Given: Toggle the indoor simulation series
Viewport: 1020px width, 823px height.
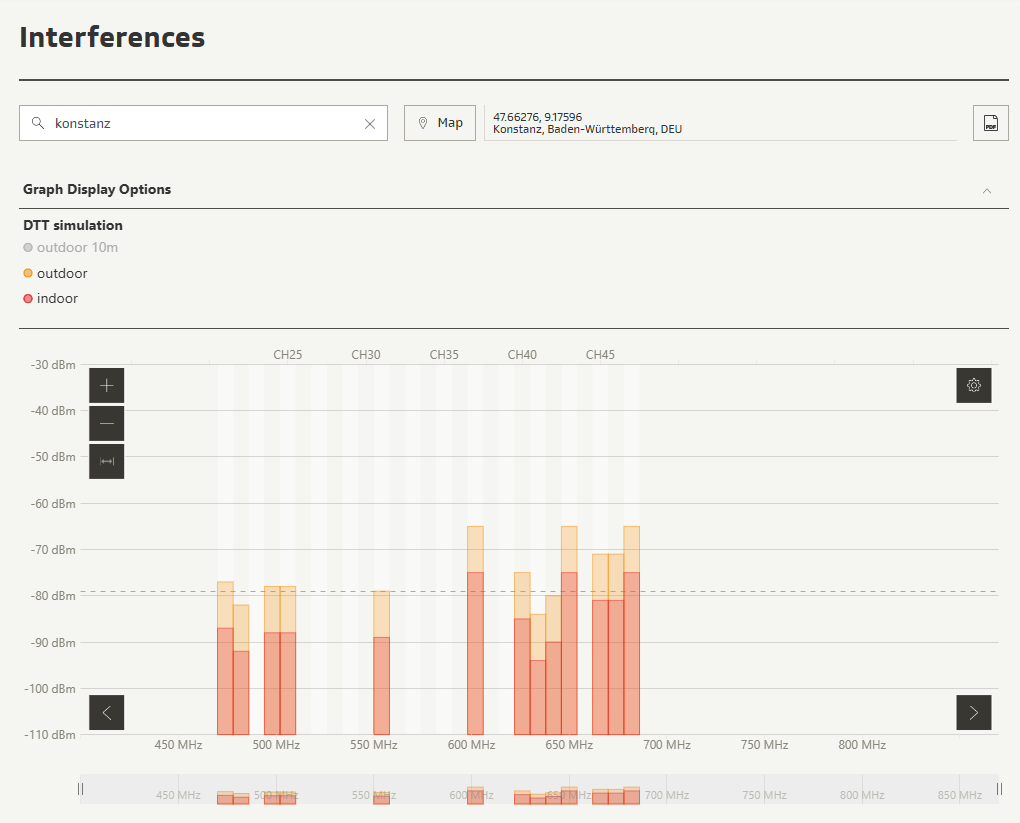Looking at the screenshot, I should pyautogui.click(x=51, y=299).
